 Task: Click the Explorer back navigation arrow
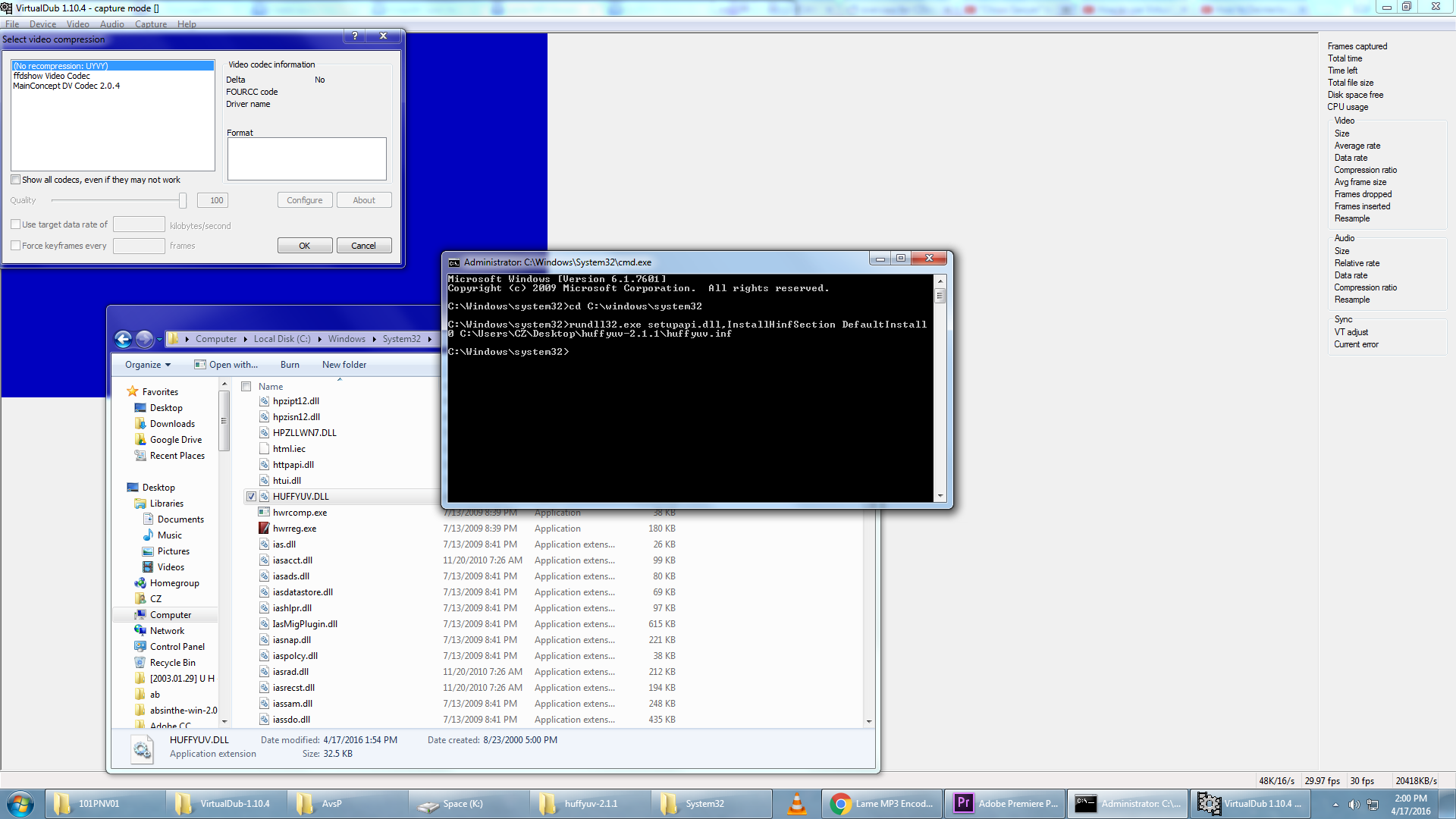123,339
